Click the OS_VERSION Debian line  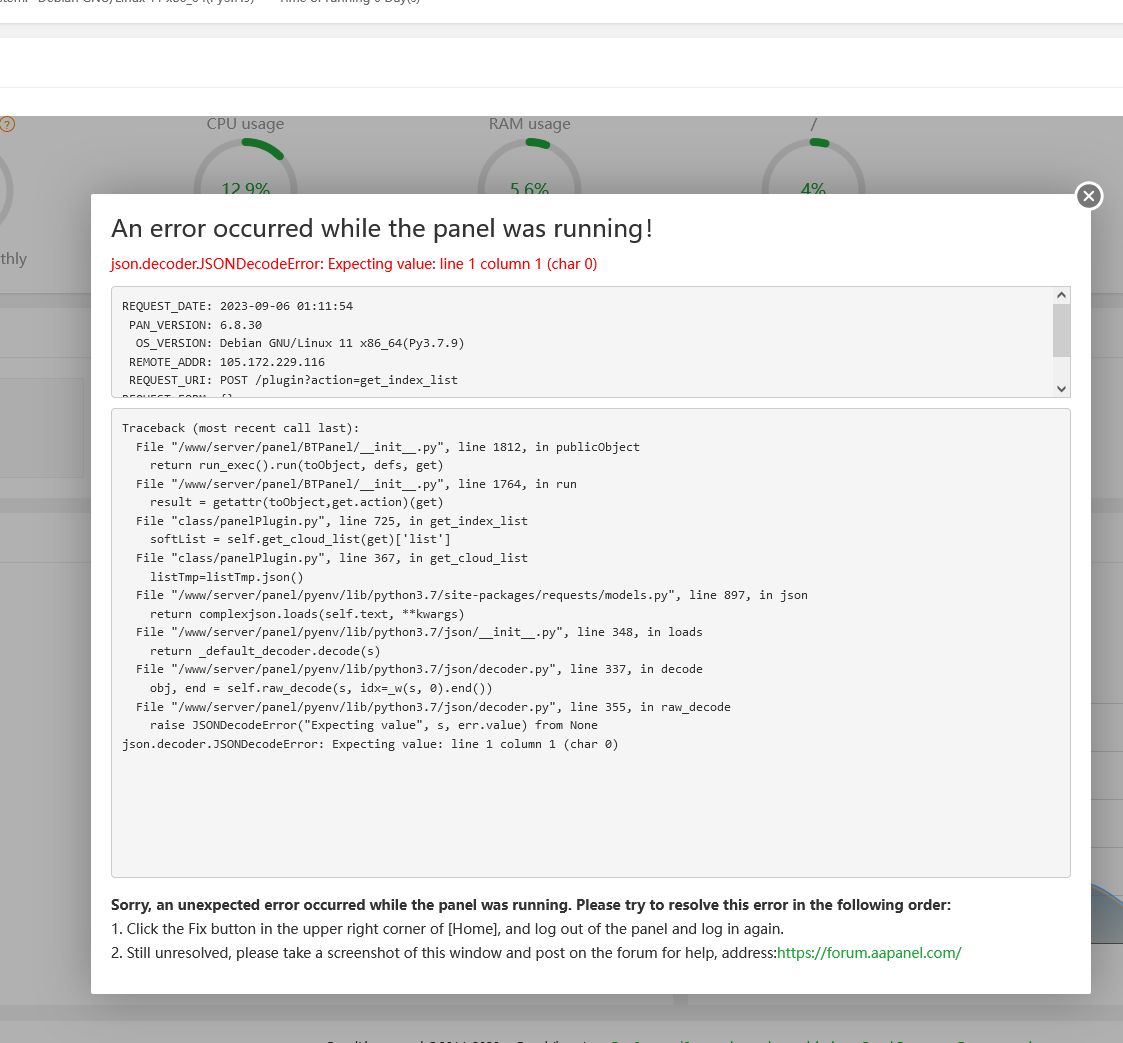point(300,343)
